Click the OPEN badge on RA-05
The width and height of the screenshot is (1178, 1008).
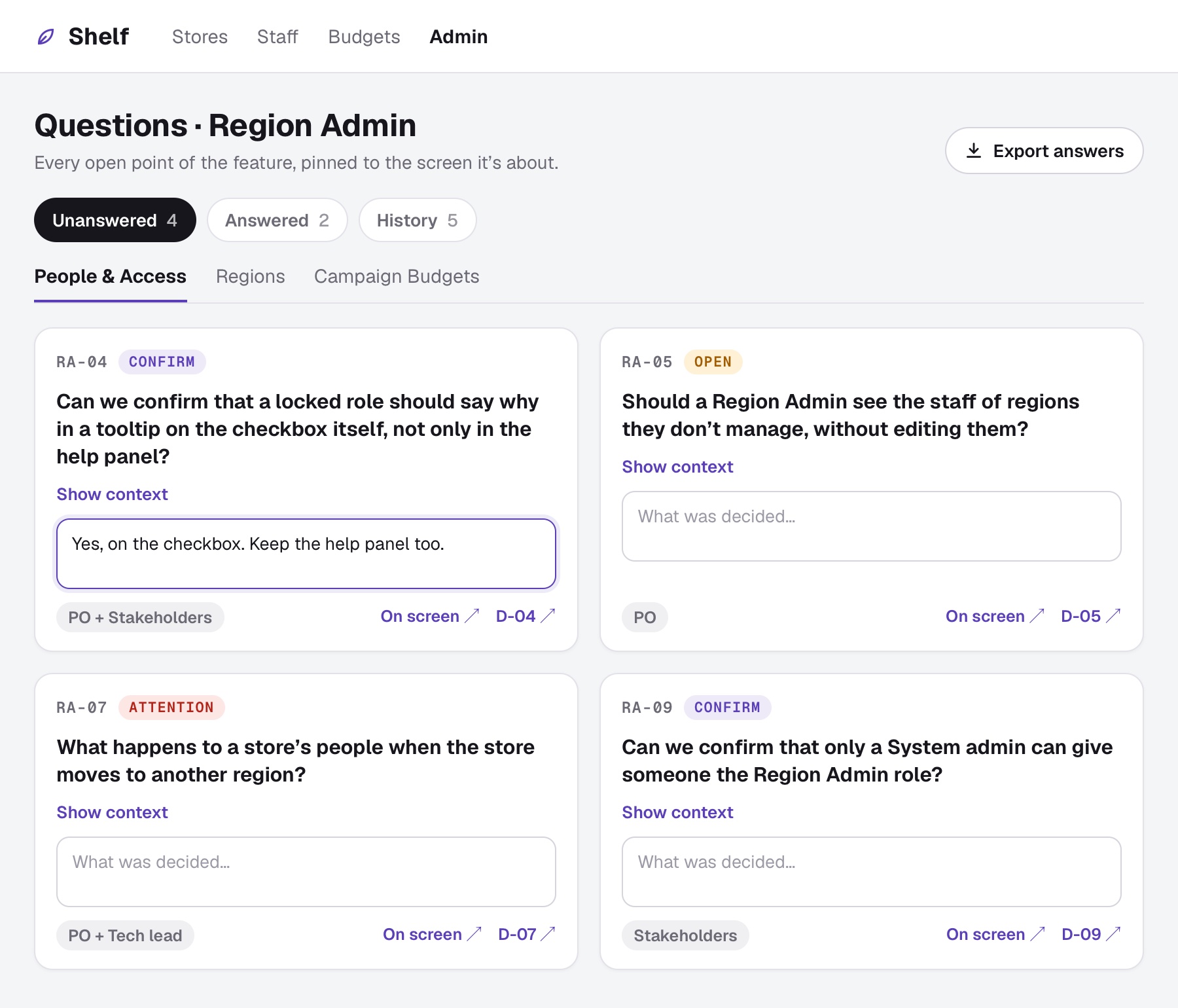pyautogui.click(x=713, y=362)
